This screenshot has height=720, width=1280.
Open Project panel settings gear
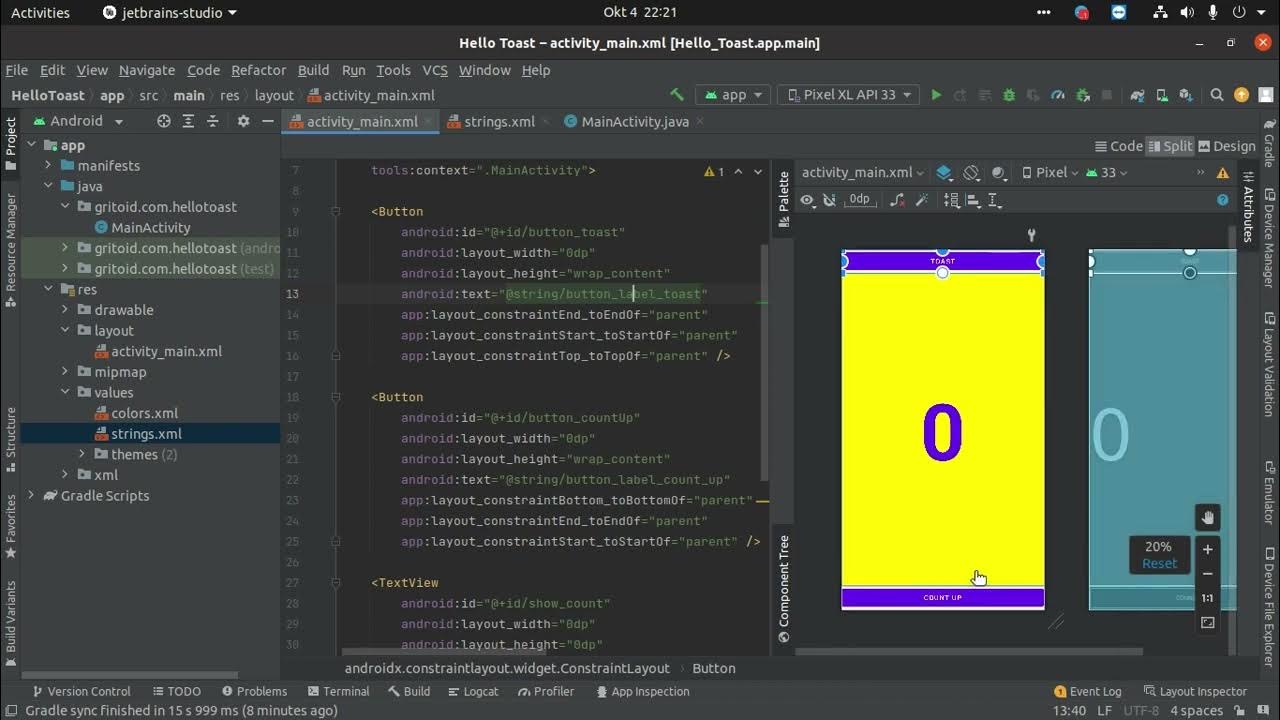point(243,121)
